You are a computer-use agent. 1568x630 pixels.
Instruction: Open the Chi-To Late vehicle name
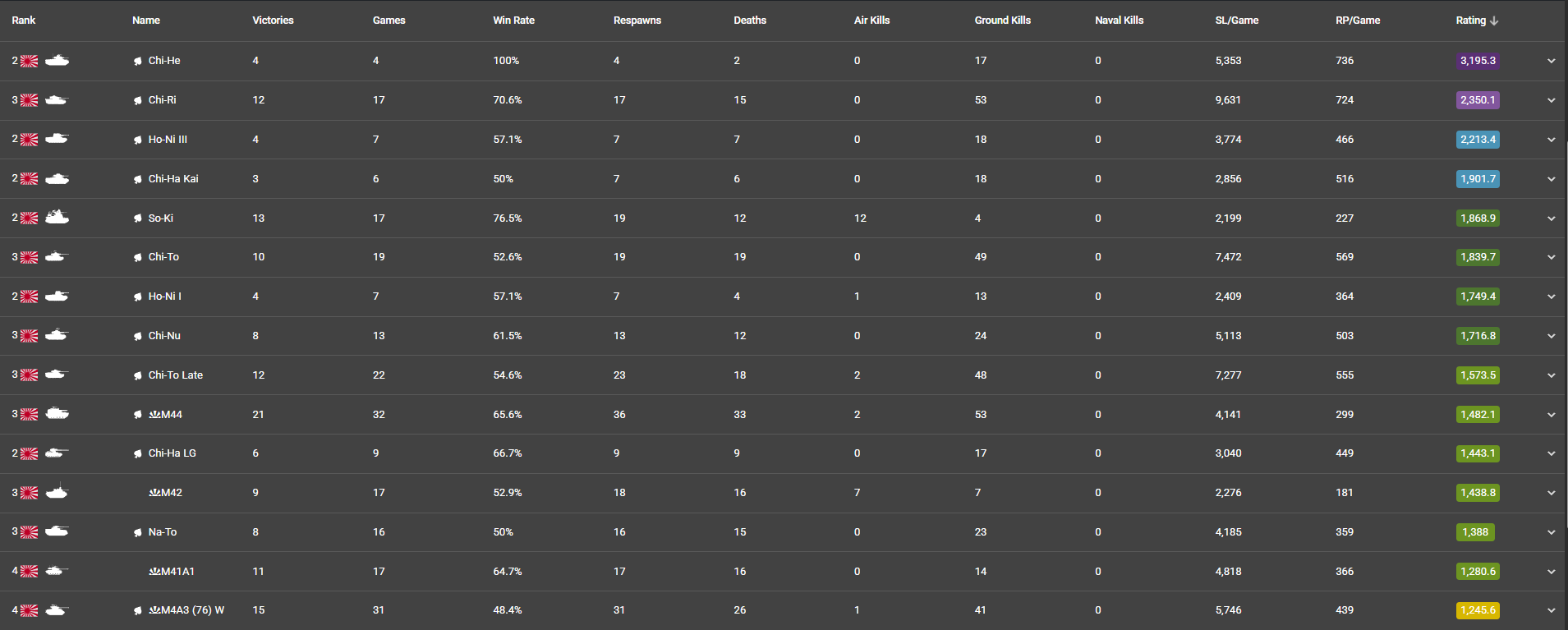pos(175,375)
